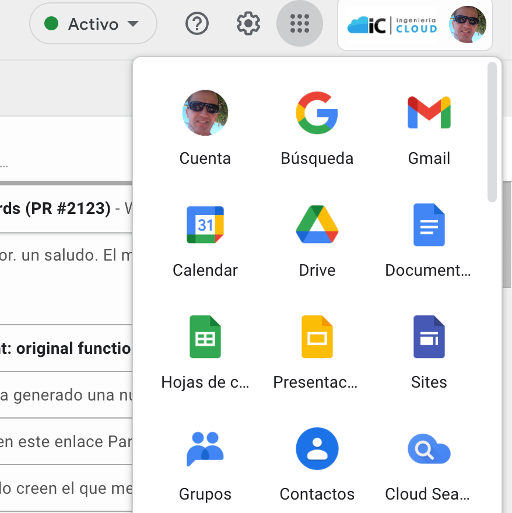The height and width of the screenshot is (513, 512).
Task: Open email with 'un saludo. El m' text
Action: pos(66,278)
